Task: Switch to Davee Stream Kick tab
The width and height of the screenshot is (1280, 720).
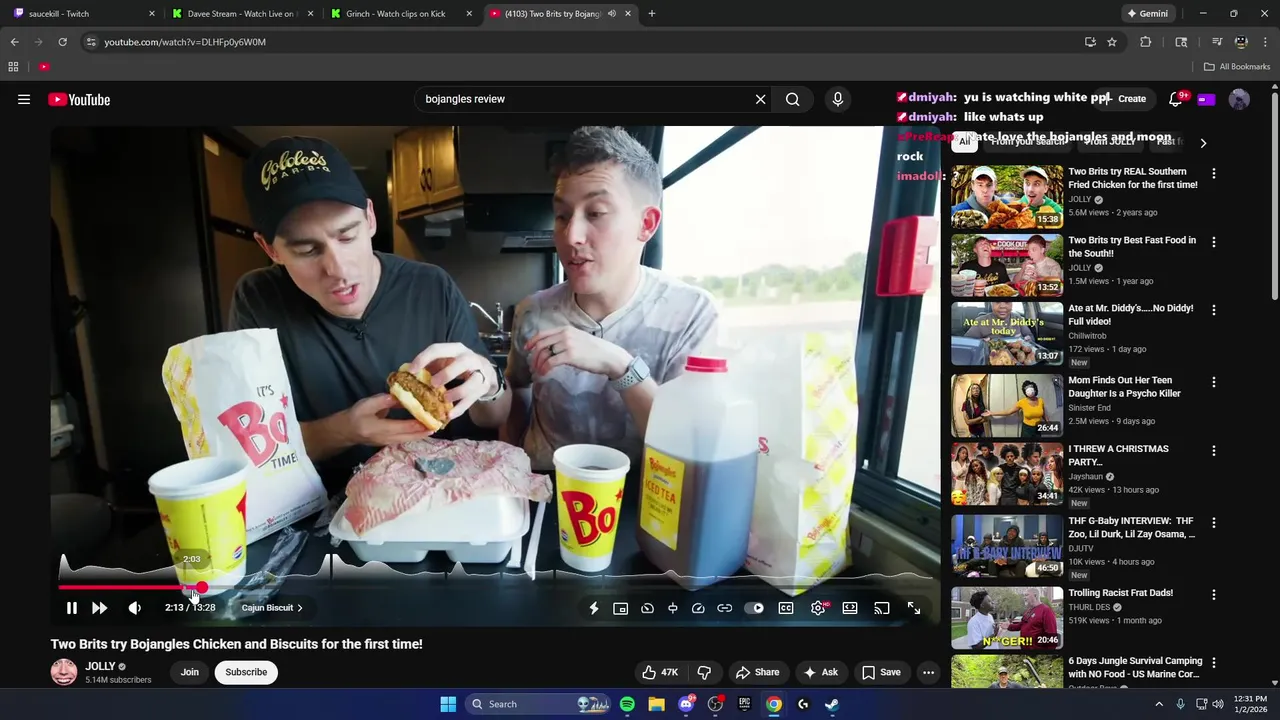Action: 242,14
